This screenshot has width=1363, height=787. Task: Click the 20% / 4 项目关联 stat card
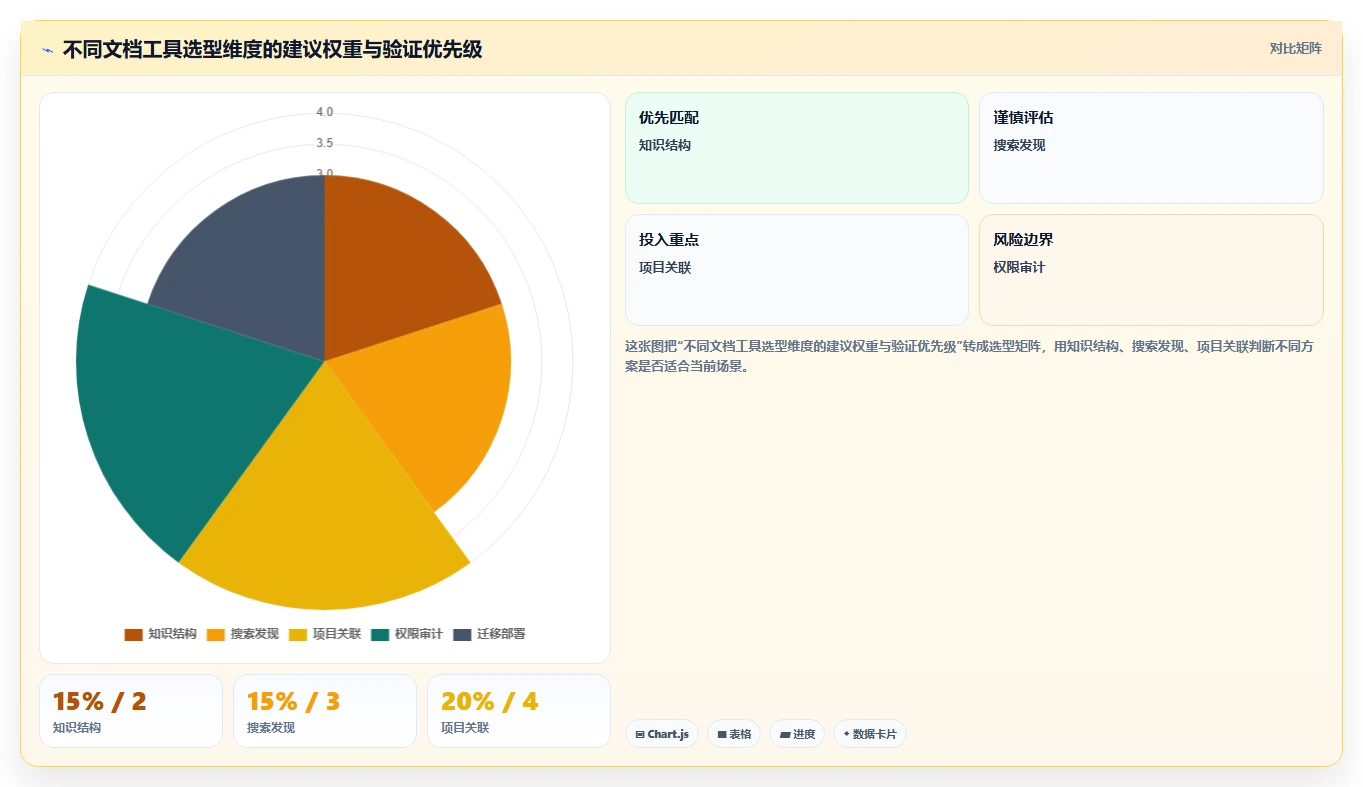[519, 711]
